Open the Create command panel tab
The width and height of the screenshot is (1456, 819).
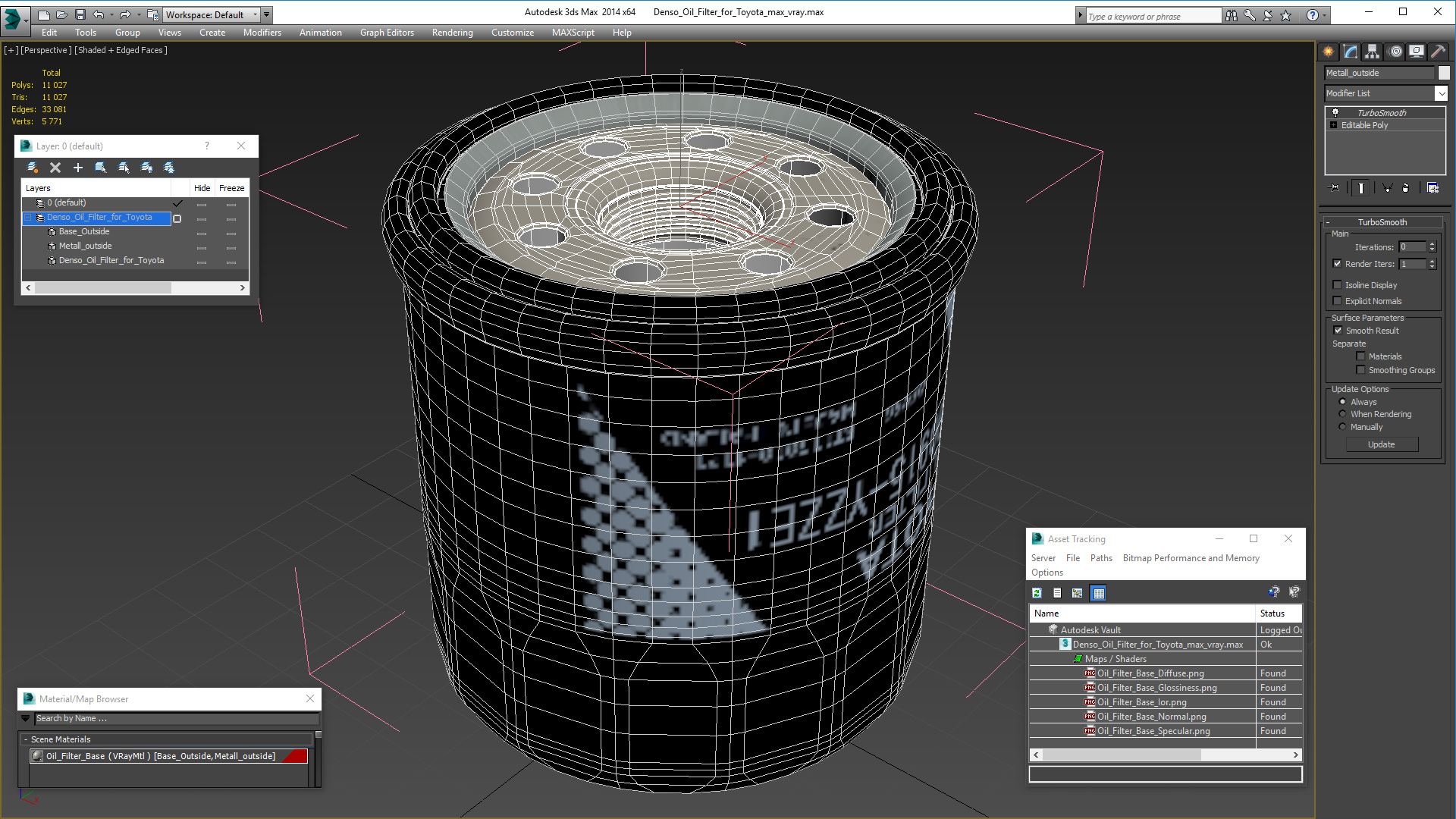pos(1329,52)
